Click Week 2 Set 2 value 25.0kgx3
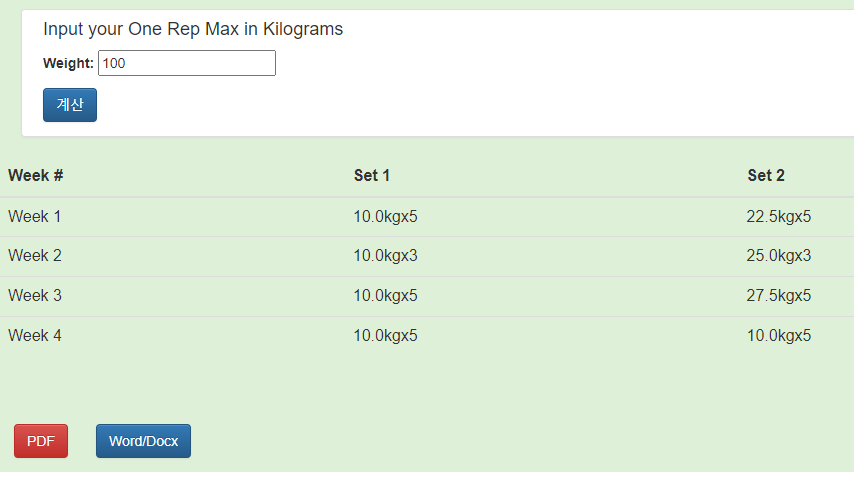The height and width of the screenshot is (496, 854). pyautogui.click(x=779, y=256)
